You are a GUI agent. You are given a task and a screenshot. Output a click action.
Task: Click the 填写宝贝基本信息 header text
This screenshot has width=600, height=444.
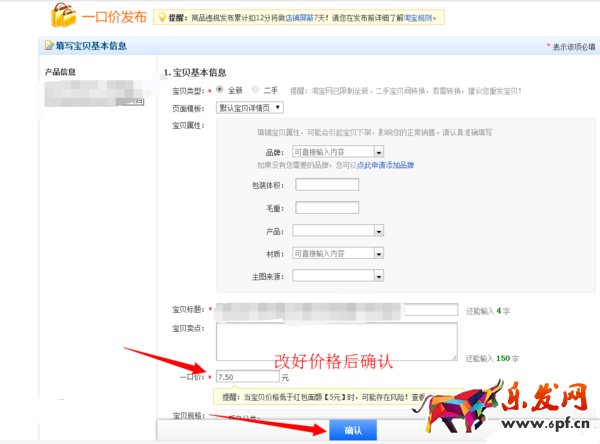[x=91, y=46]
